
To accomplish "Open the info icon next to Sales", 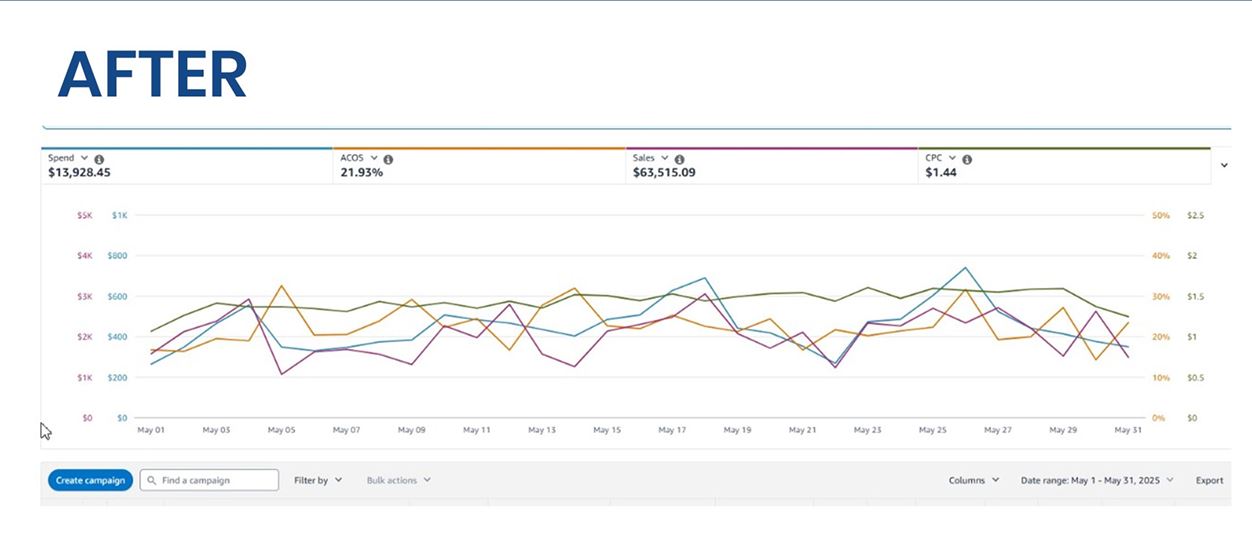I will (679, 159).
